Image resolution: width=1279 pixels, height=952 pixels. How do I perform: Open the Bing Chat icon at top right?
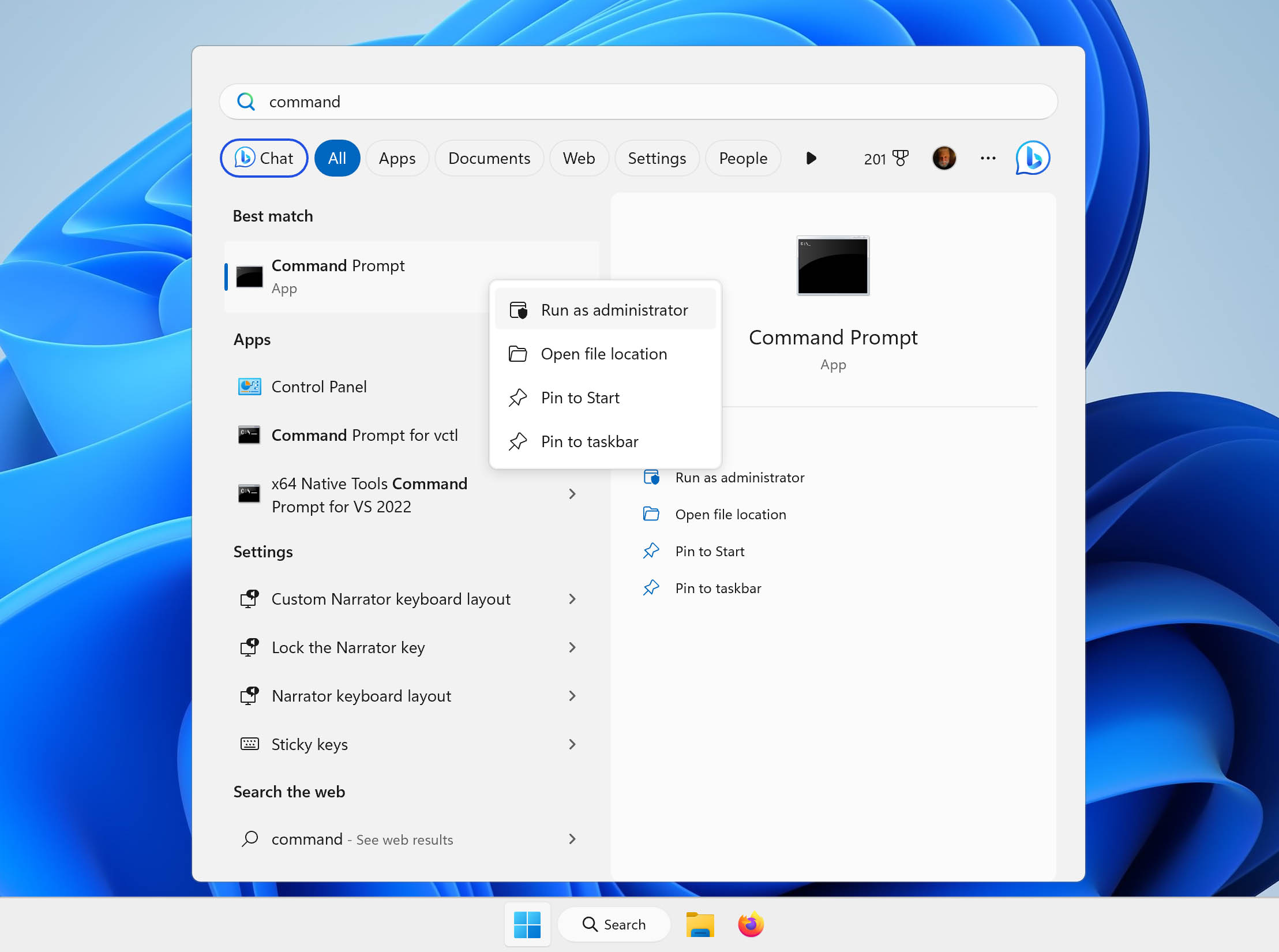(1033, 158)
